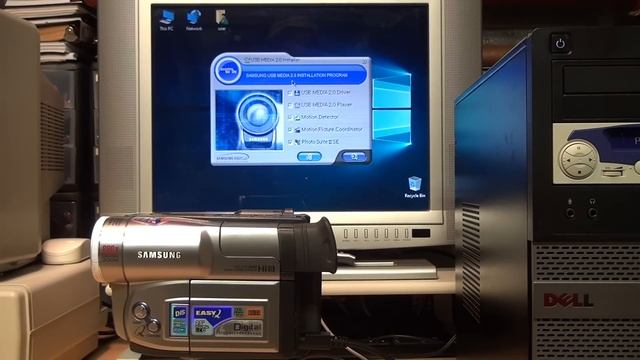Click the exit button in the dark corner
Image resolution: width=640 pixels, height=360 pixels.
[x=354, y=156]
